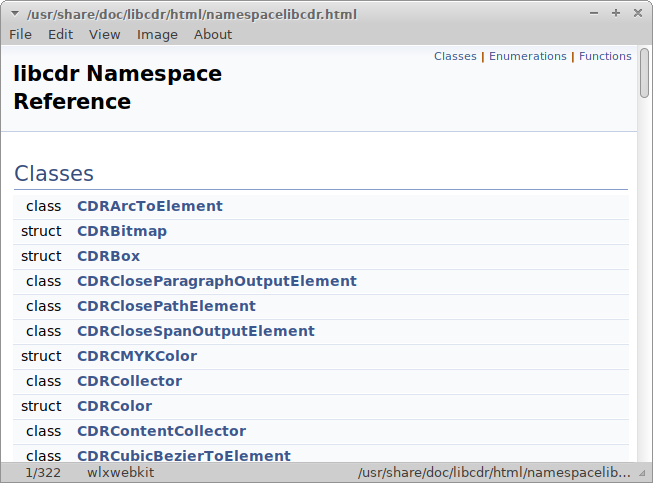
Task: Click the CDRContentCollector class link
Action: [x=161, y=431]
